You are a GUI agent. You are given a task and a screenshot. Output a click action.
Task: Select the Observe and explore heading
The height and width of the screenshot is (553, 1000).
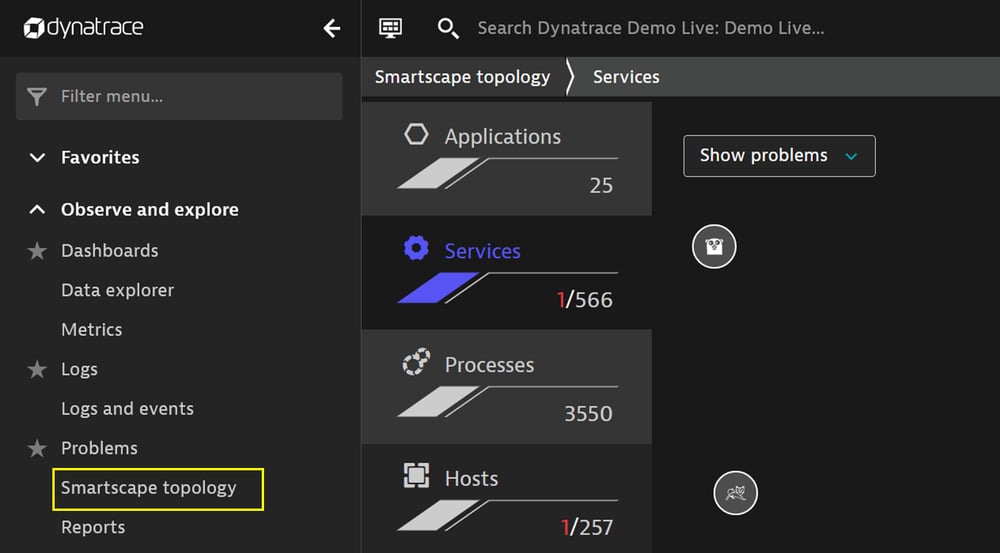pos(150,210)
